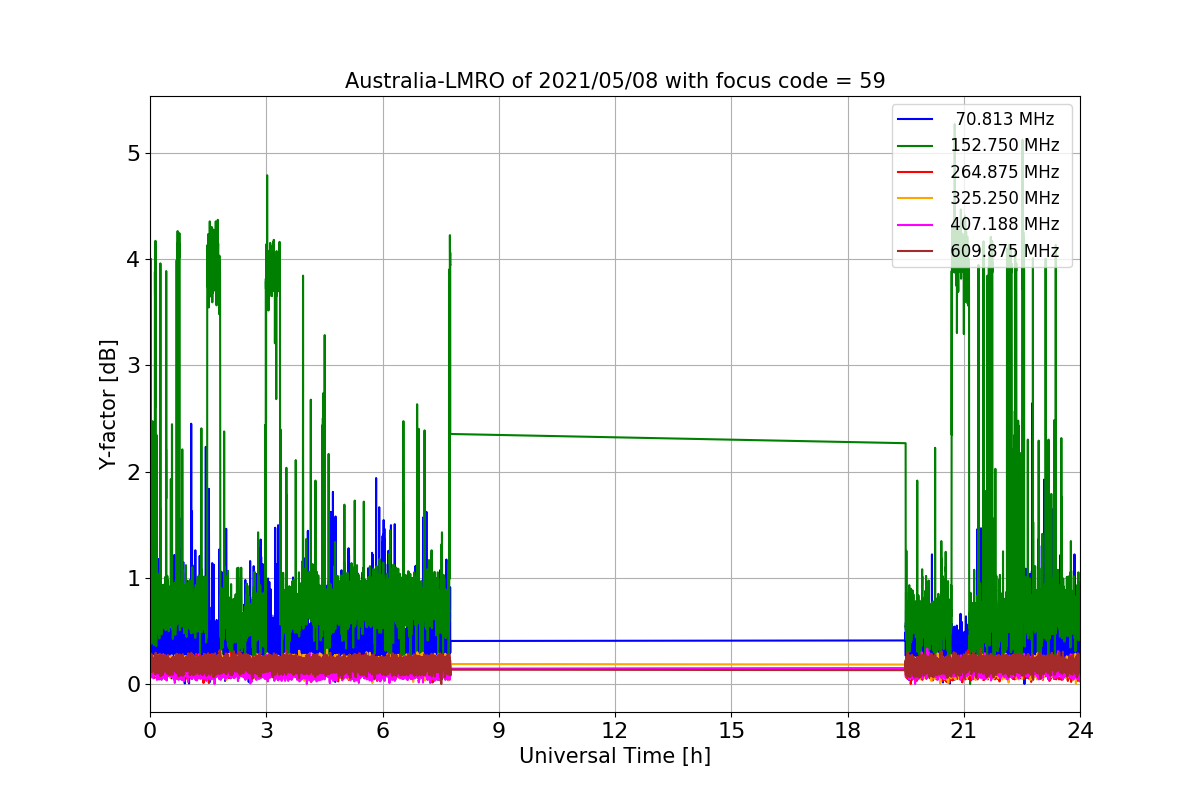Image resolution: width=1200 pixels, height=800 pixels.
Task: Click the red legend line for 264.875 MHz
Action: (x=915, y=171)
